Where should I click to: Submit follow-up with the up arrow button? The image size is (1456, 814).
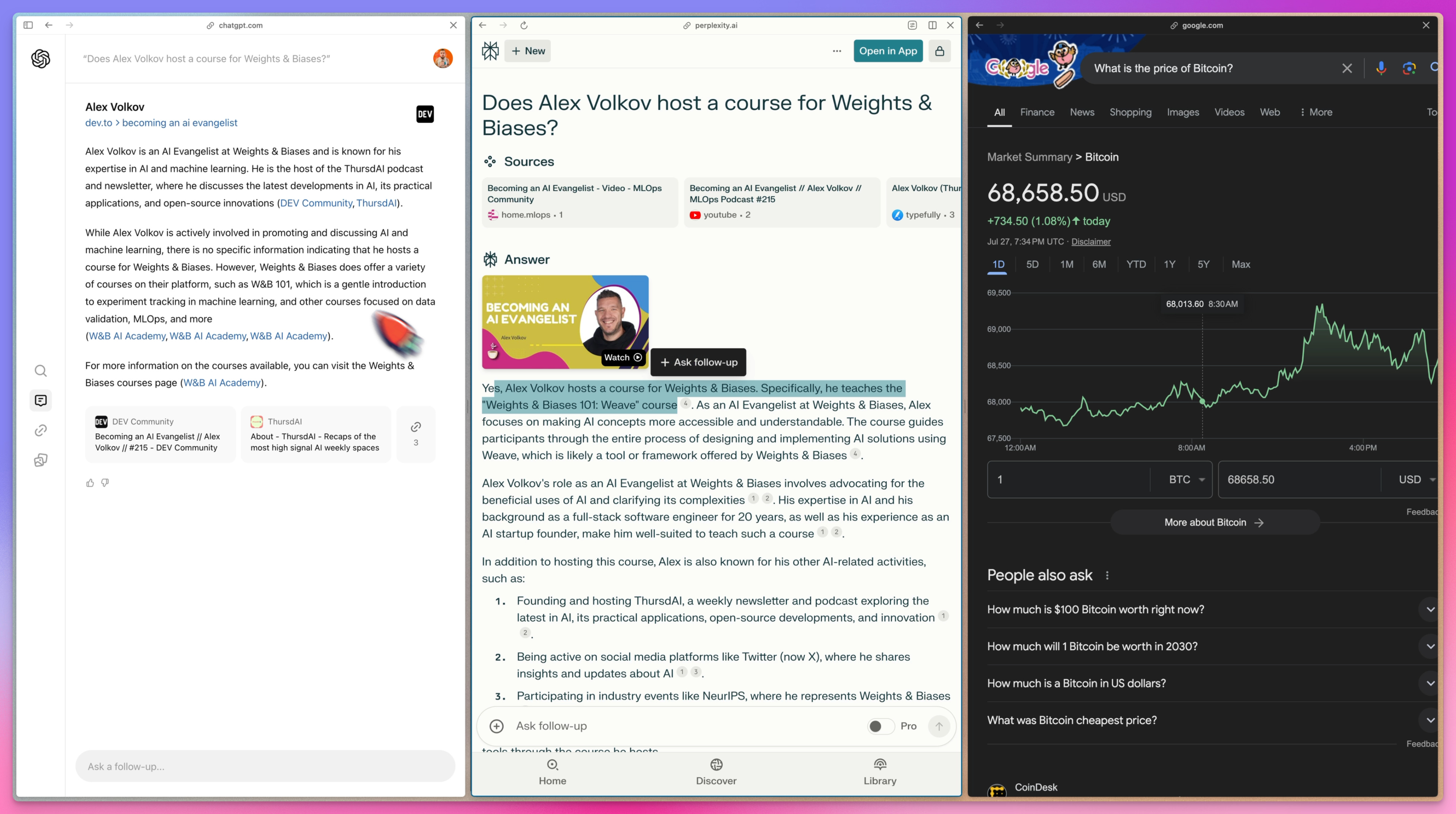939,727
